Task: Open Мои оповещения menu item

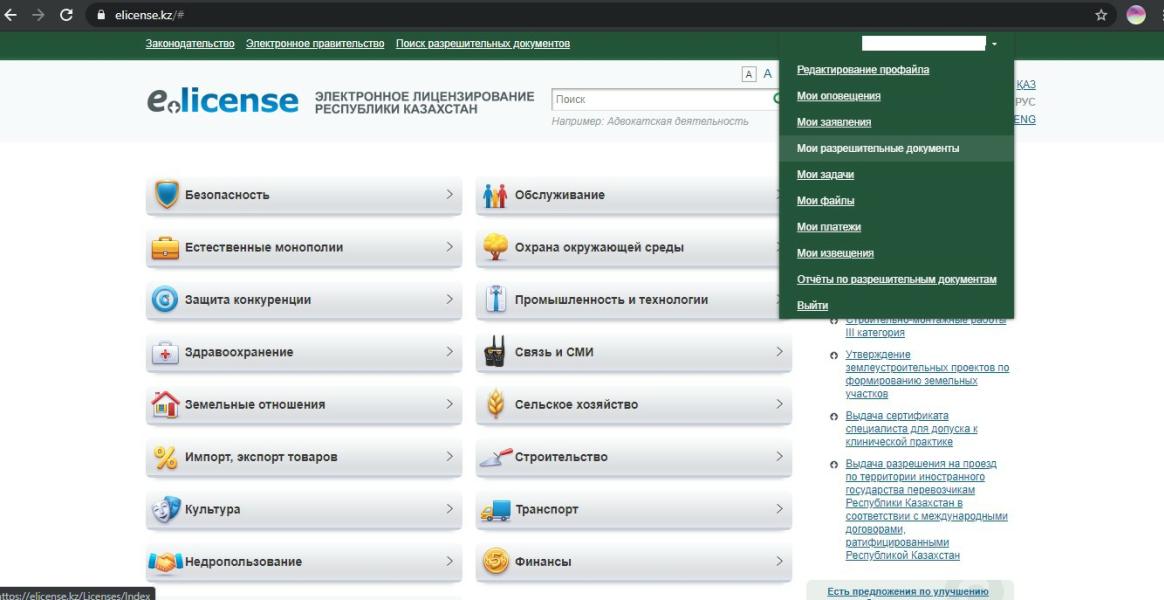Action: (x=838, y=96)
